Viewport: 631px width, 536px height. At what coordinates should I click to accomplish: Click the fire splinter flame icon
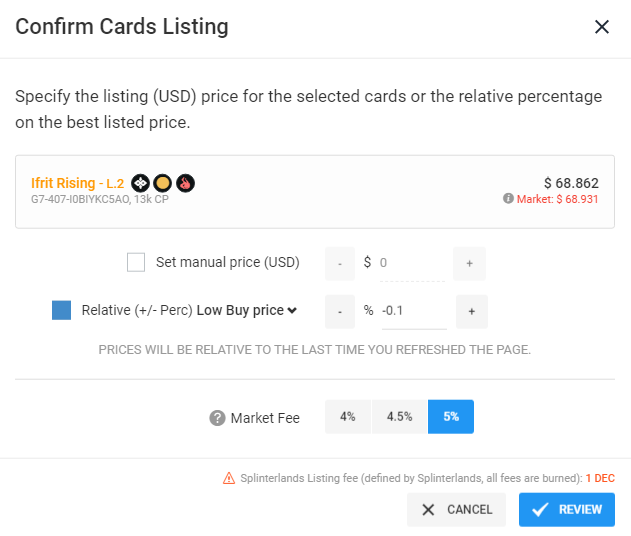[x=186, y=183]
